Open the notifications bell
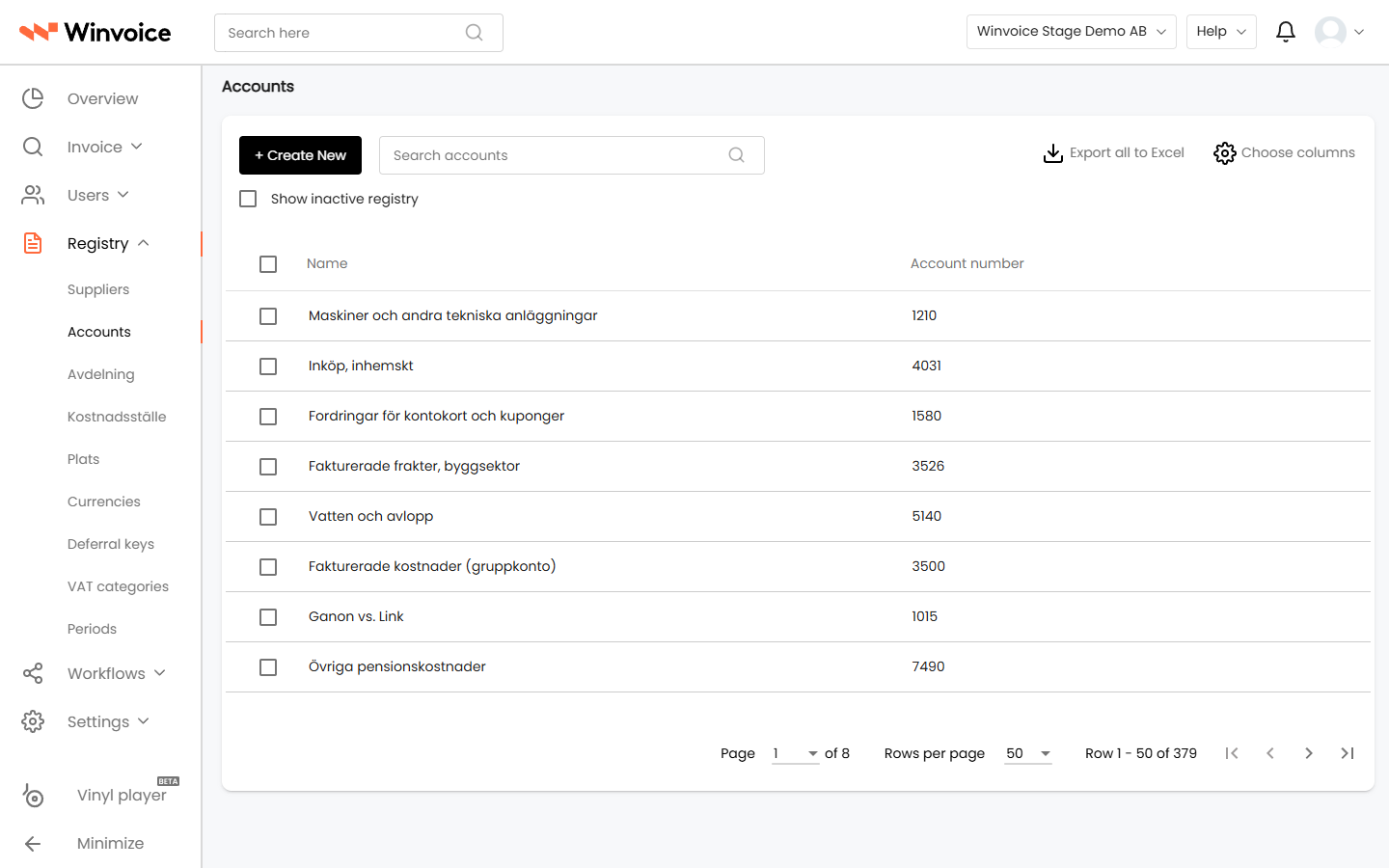1389x868 pixels. pyautogui.click(x=1286, y=32)
